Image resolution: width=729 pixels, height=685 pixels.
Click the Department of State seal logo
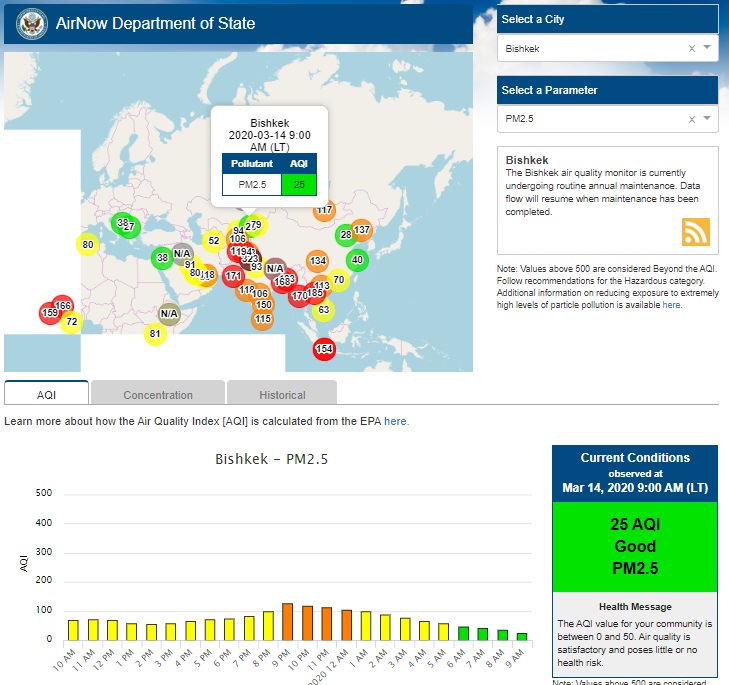pos(32,23)
